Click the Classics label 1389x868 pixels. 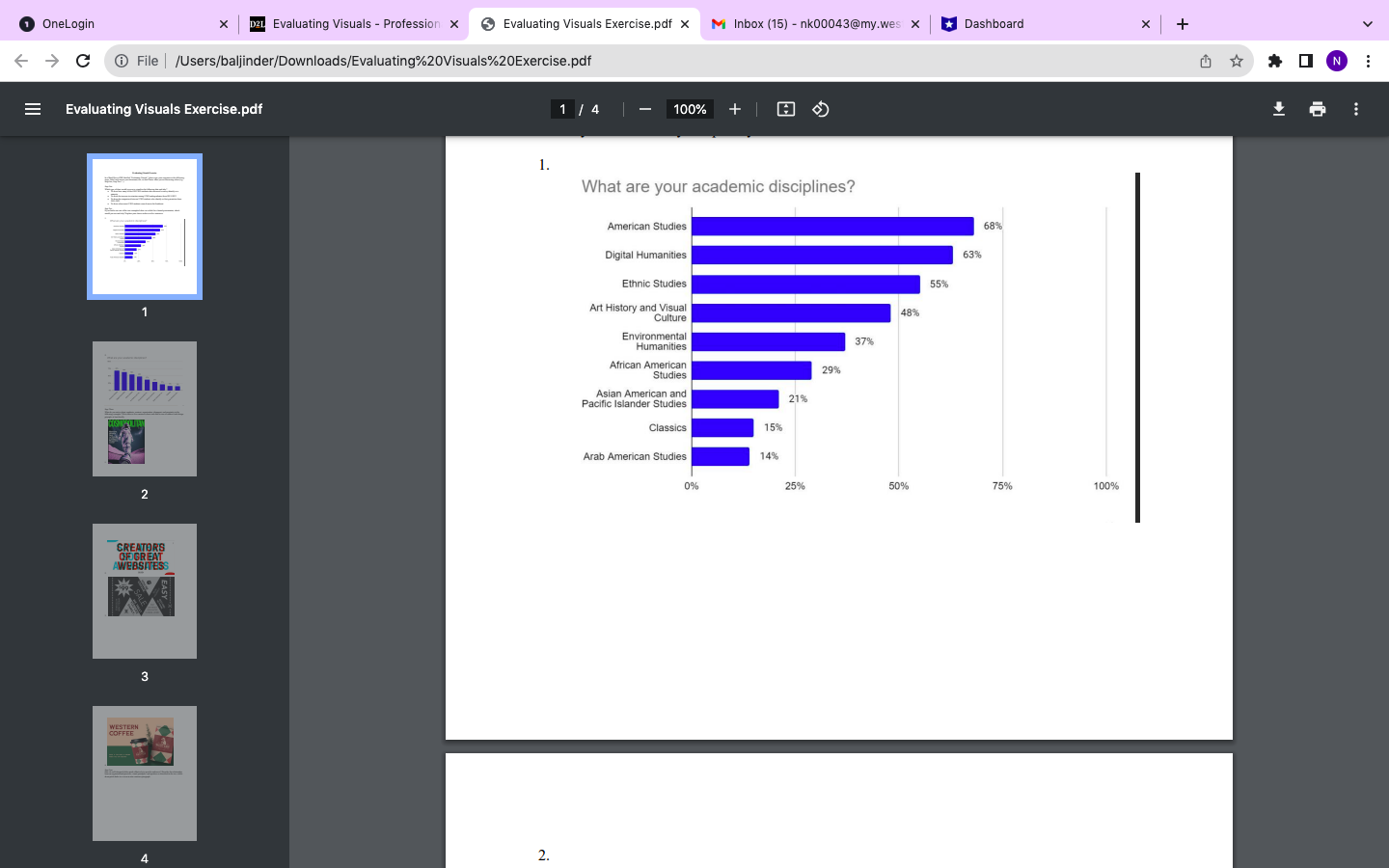667,428
